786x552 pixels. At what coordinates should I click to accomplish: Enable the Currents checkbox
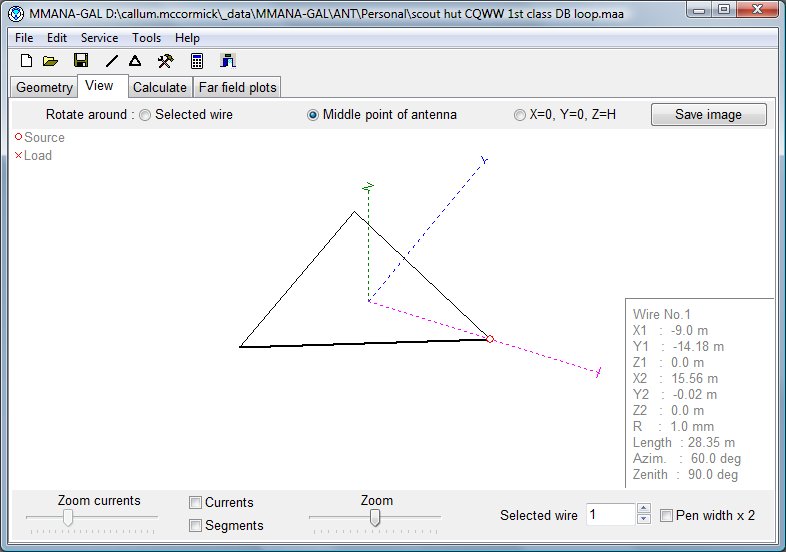point(196,503)
